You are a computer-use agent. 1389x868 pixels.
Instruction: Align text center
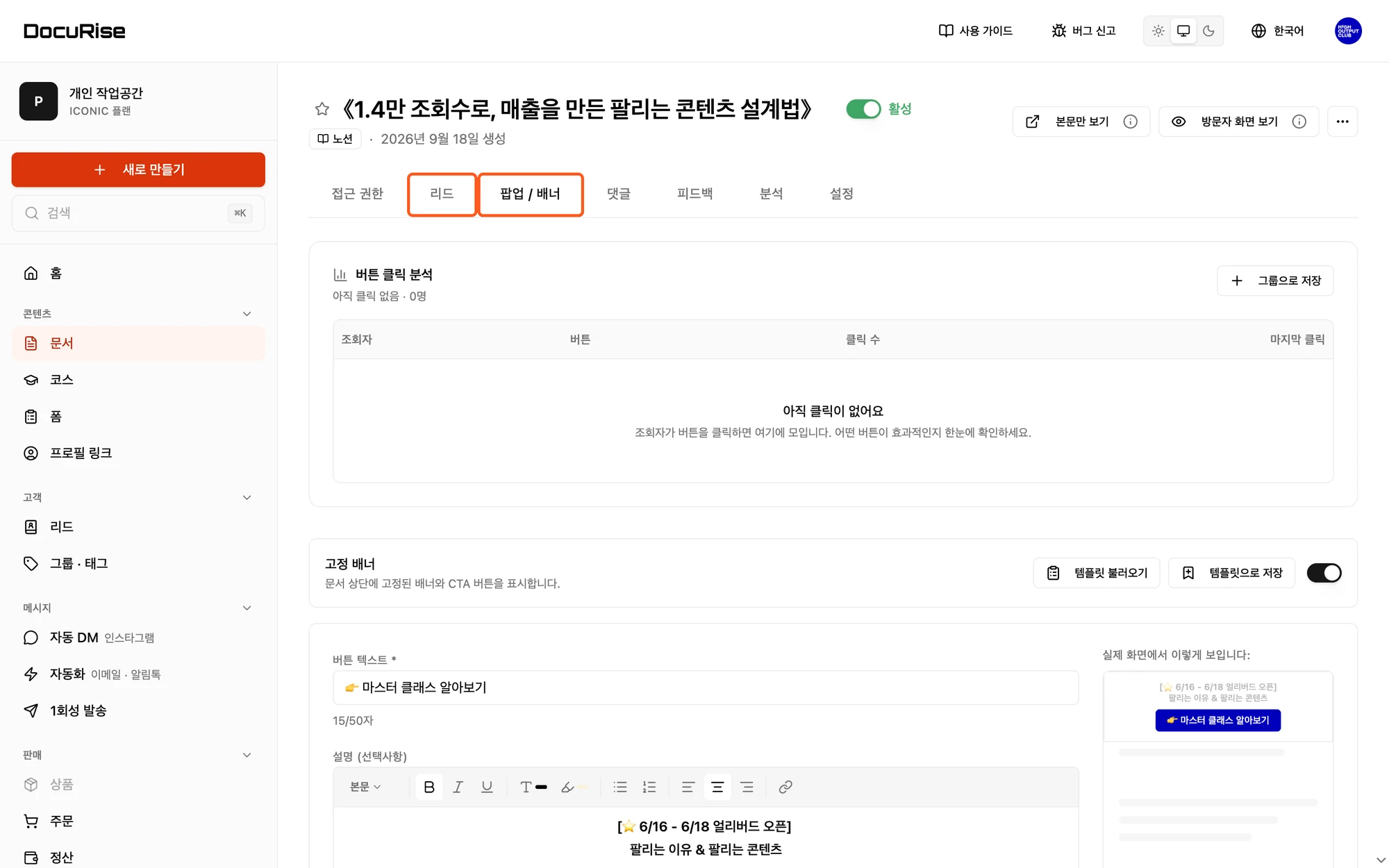click(717, 787)
